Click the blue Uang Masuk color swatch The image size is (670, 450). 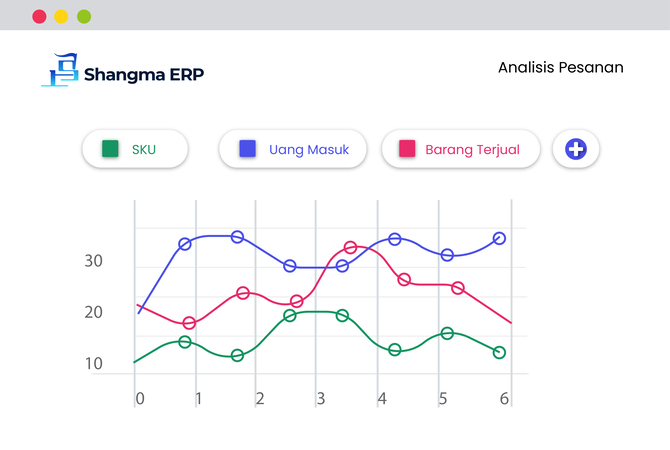pos(248,150)
